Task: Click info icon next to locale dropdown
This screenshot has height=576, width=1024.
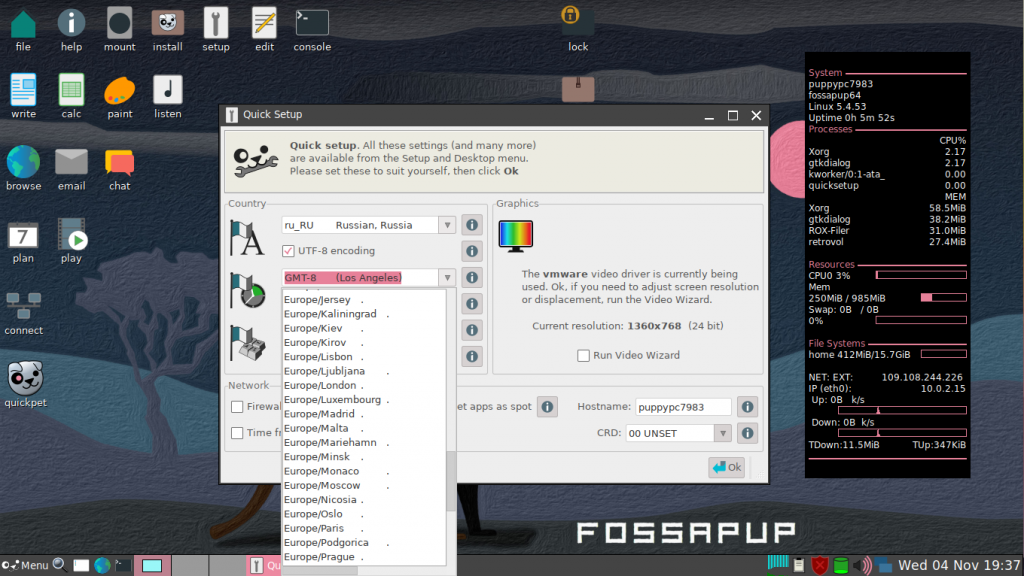Action: click(x=472, y=225)
